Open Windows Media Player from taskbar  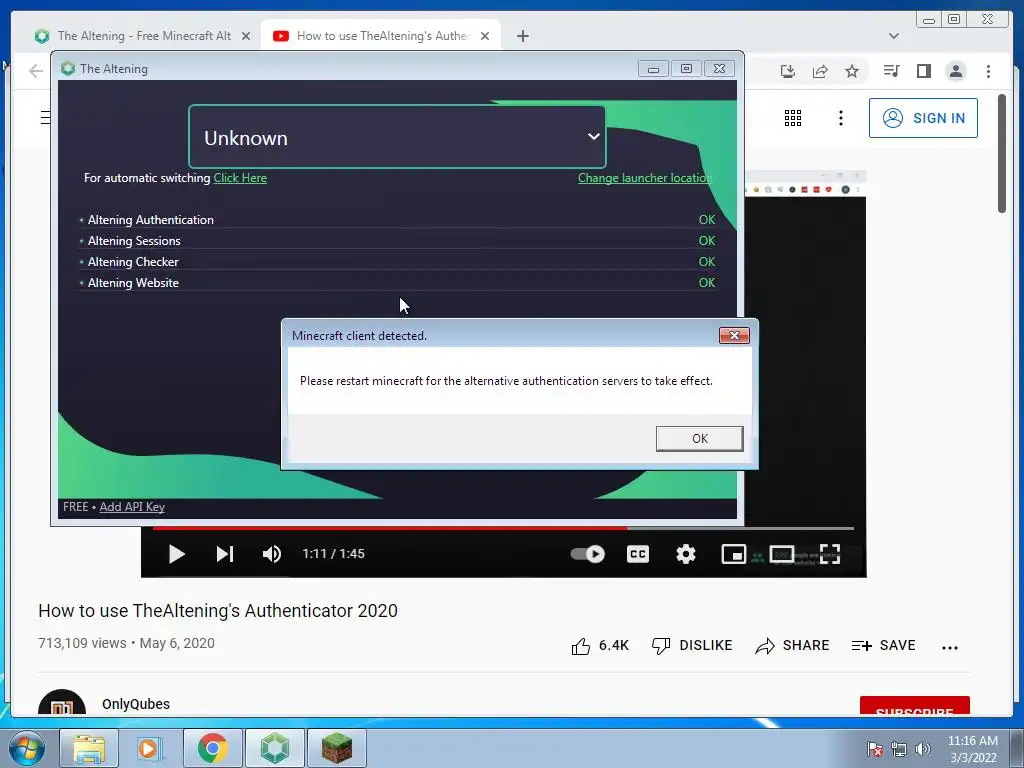point(148,748)
